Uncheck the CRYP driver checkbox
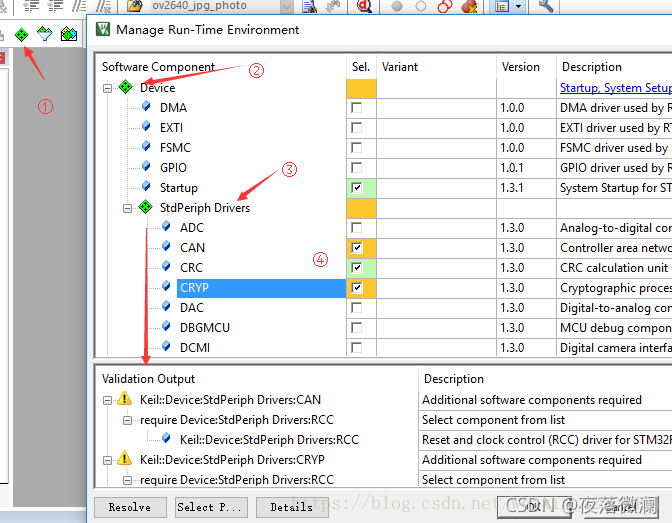672x523 pixels. (x=357, y=288)
